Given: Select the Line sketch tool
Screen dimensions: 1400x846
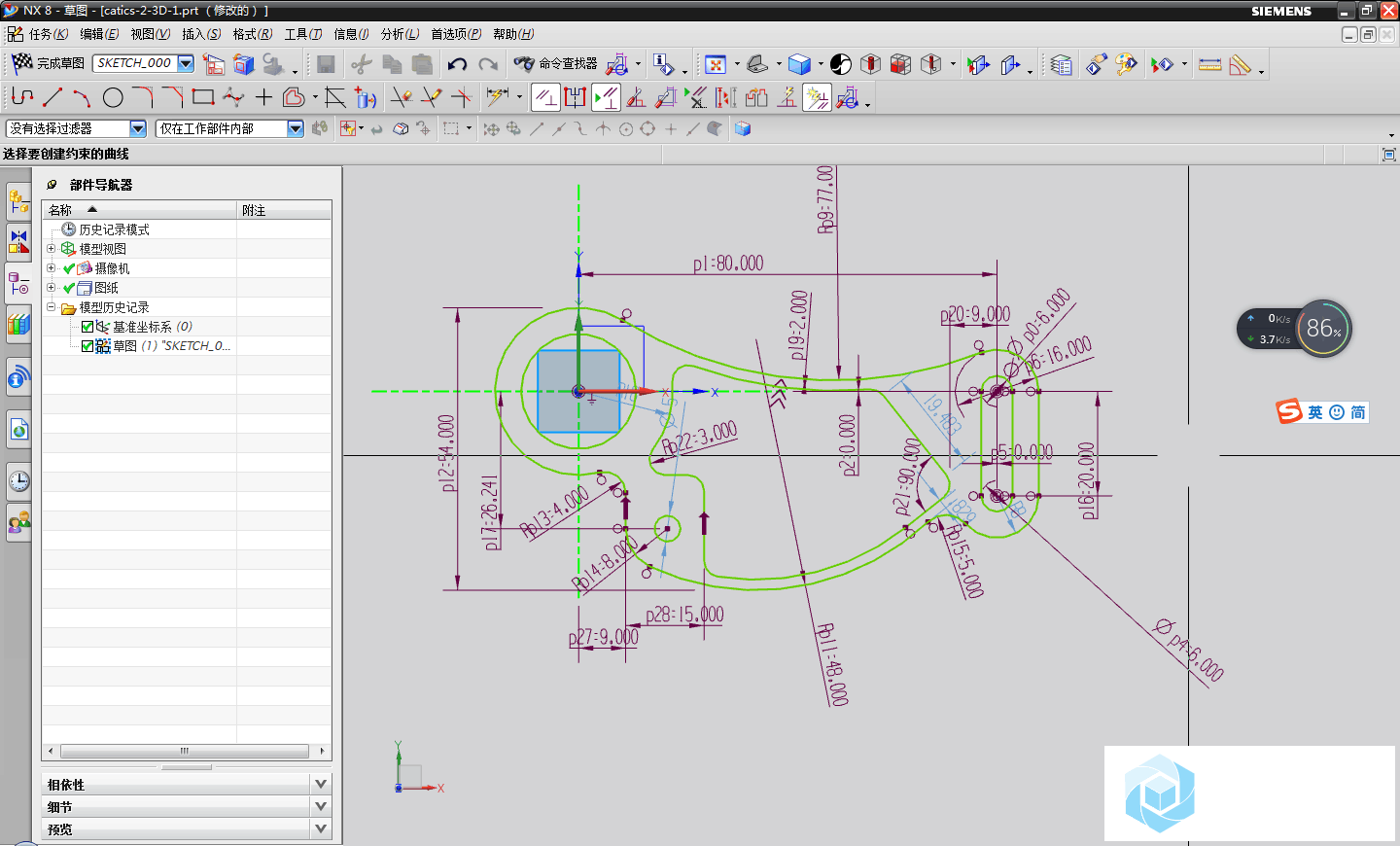Looking at the screenshot, I should 52,97.
